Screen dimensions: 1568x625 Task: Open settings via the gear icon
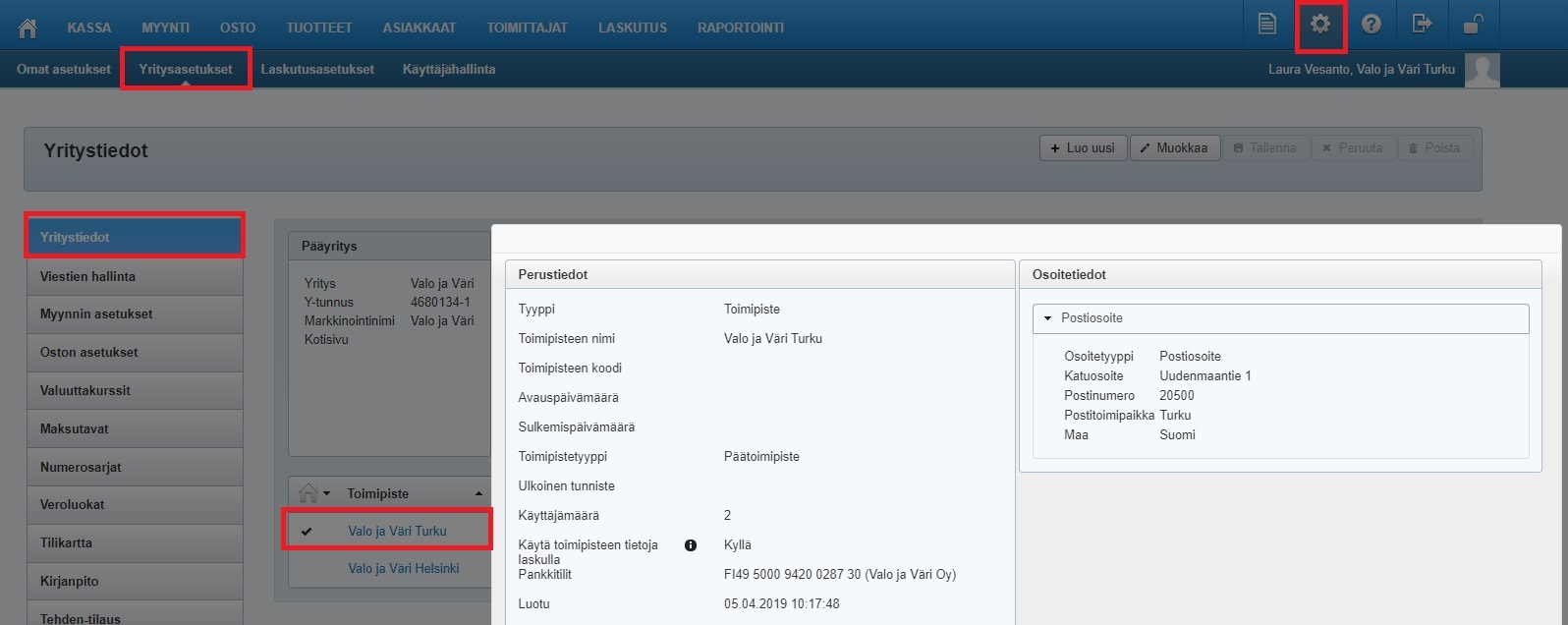[x=1319, y=25]
